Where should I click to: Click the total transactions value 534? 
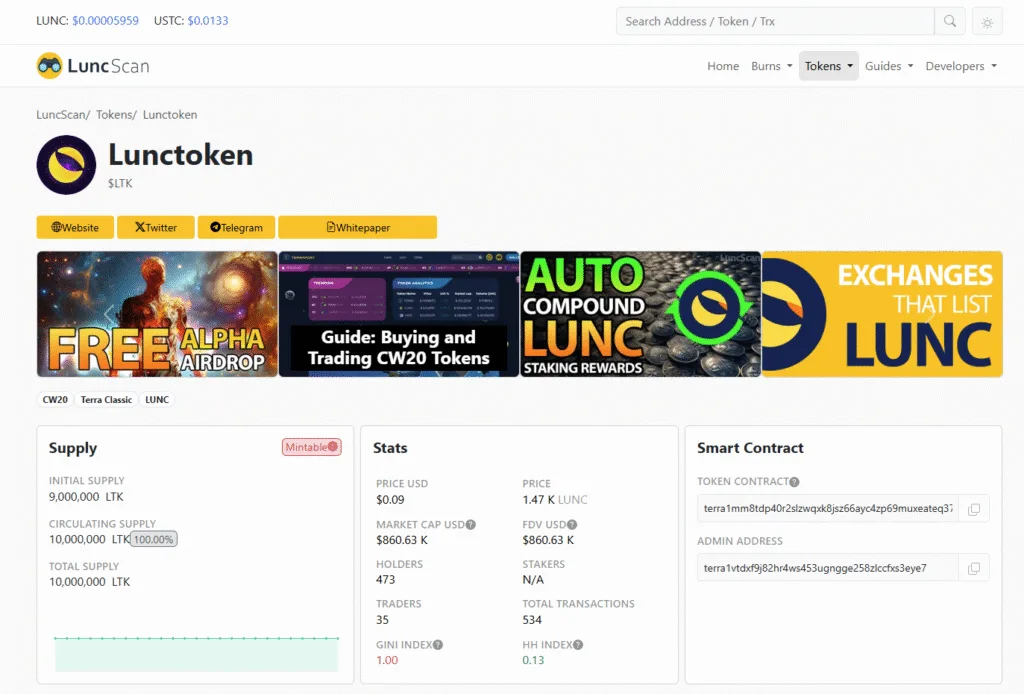point(532,620)
